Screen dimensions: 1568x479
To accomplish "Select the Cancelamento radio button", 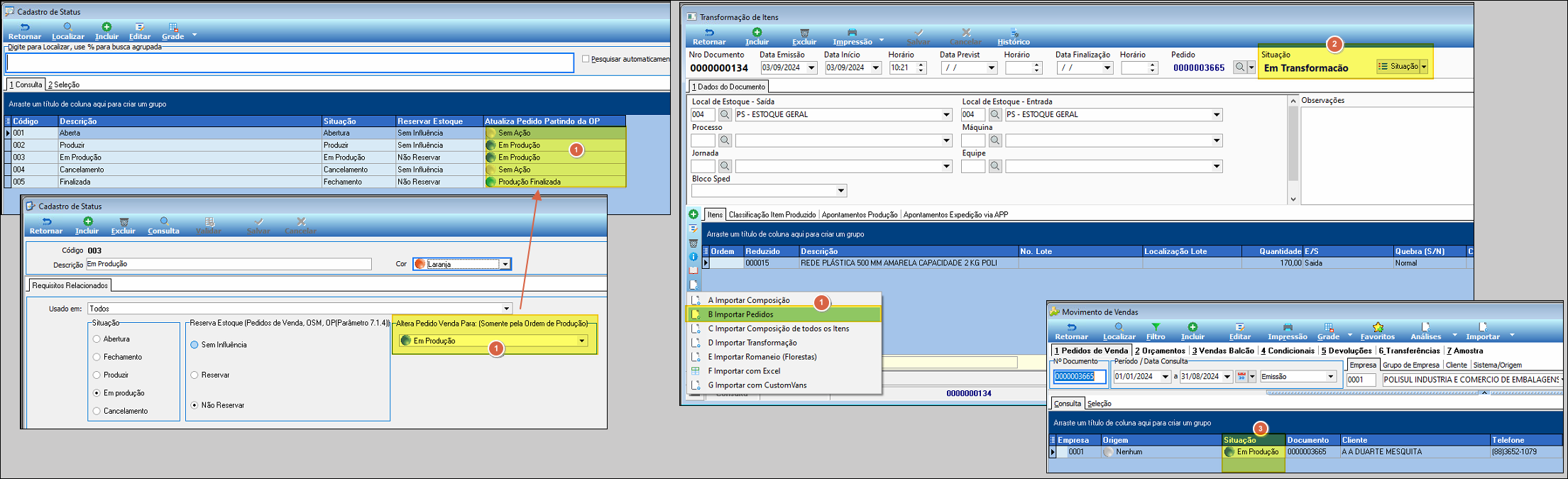I will point(97,411).
